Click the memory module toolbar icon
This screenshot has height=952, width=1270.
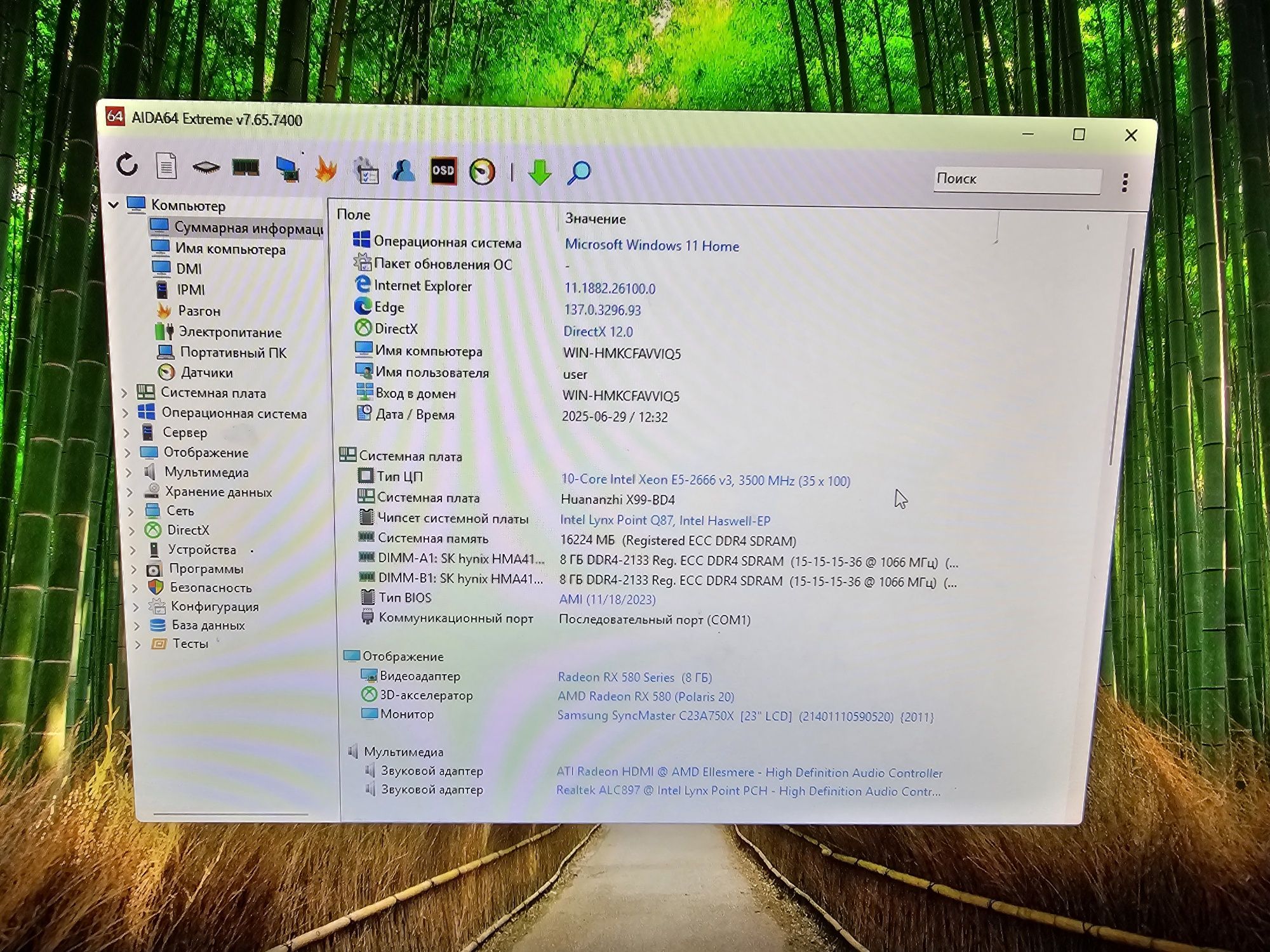click(246, 168)
